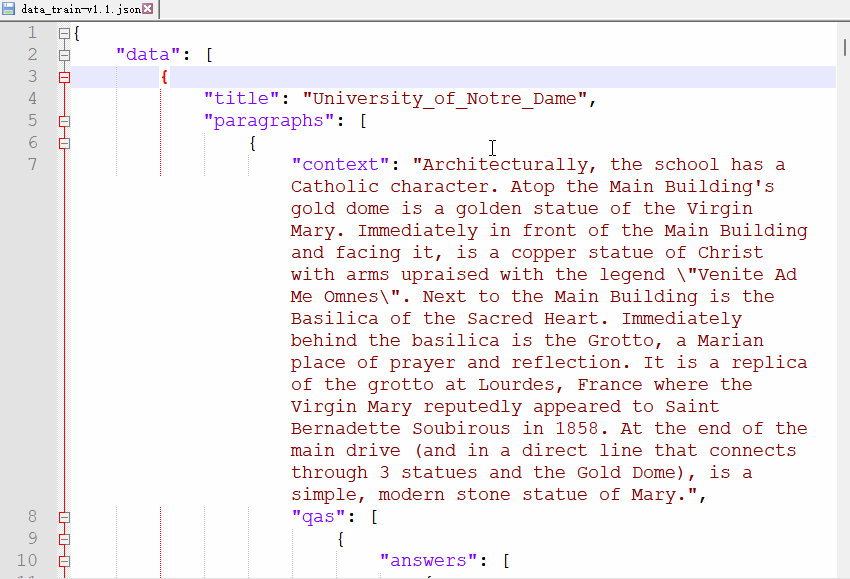Click the "title" key text

242,99
